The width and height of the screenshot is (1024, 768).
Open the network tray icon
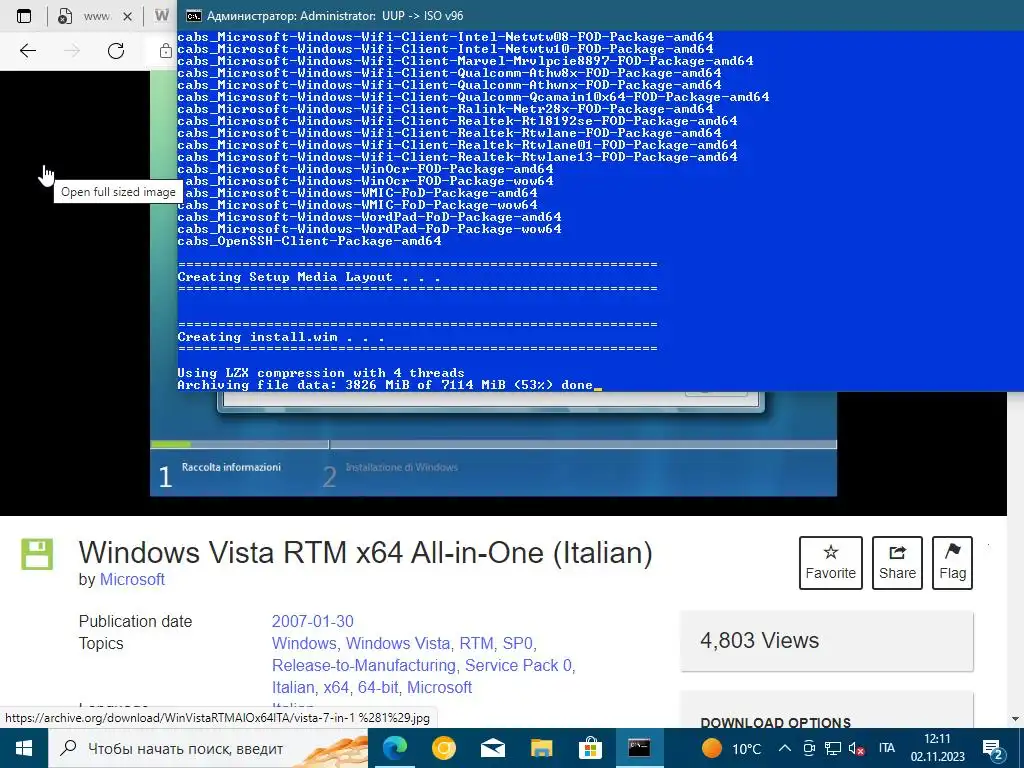pos(832,748)
